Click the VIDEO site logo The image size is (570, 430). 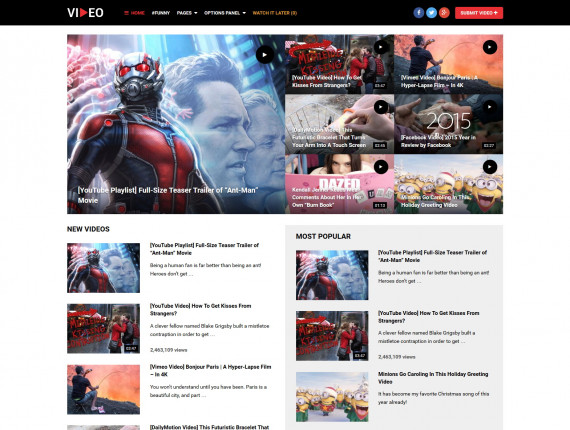point(85,13)
